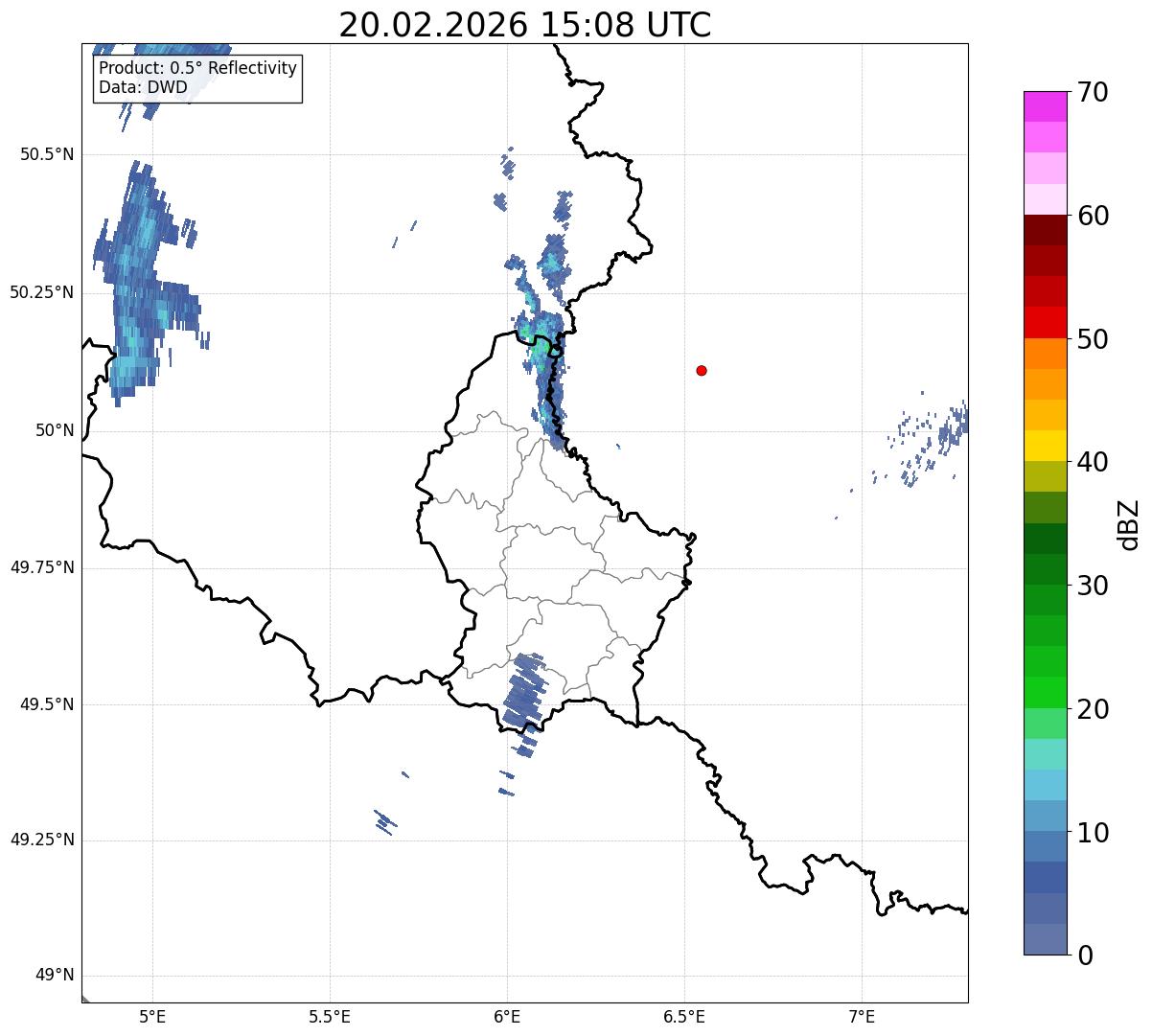
Task: Click the 5°E longitude label
Action: pos(152,1016)
